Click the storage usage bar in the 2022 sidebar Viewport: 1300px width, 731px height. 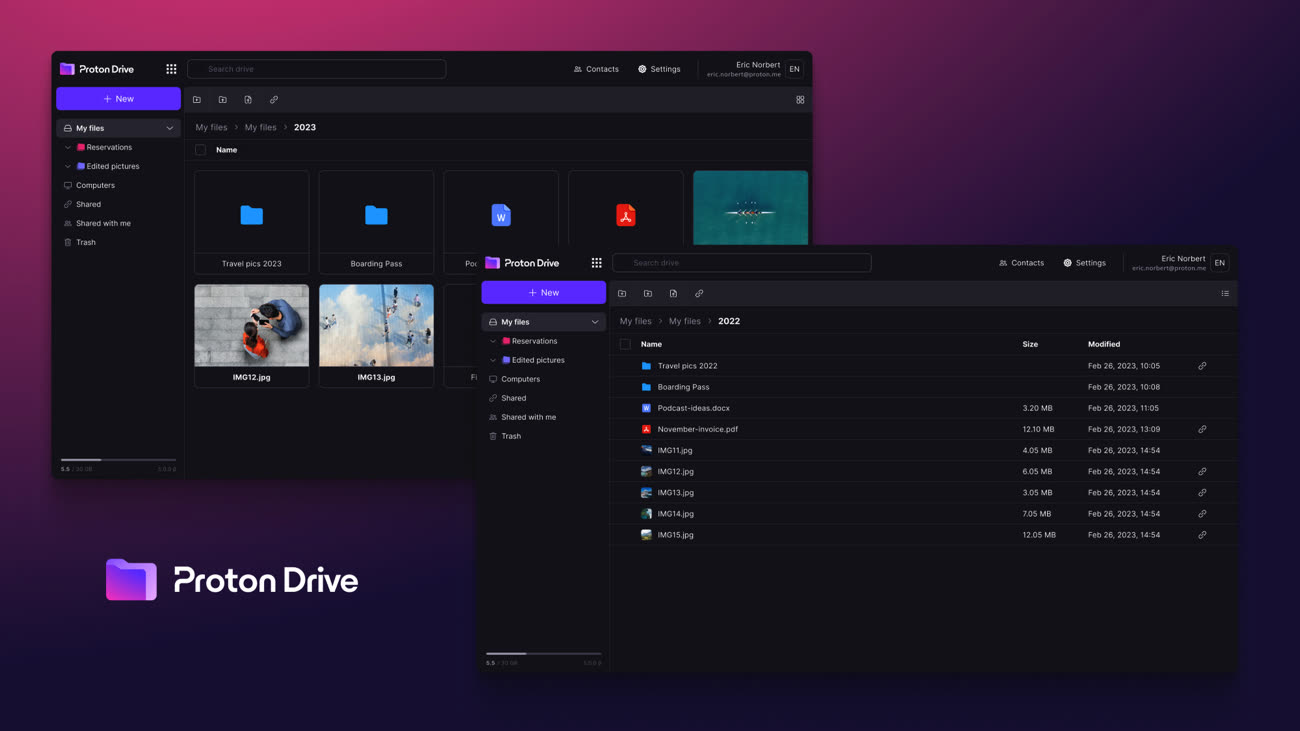point(543,654)
